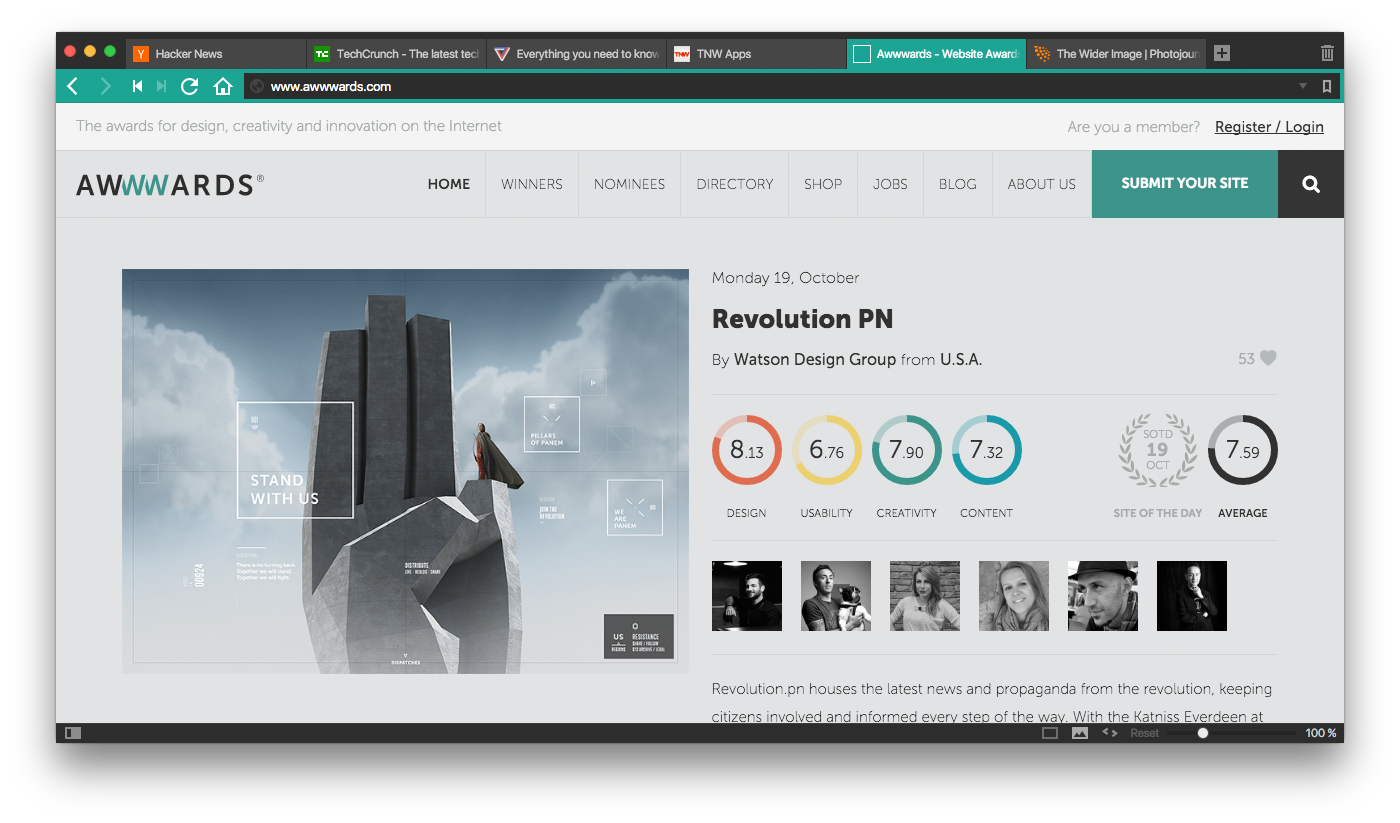Open a new tab with the plus button

click(1222, 54)
